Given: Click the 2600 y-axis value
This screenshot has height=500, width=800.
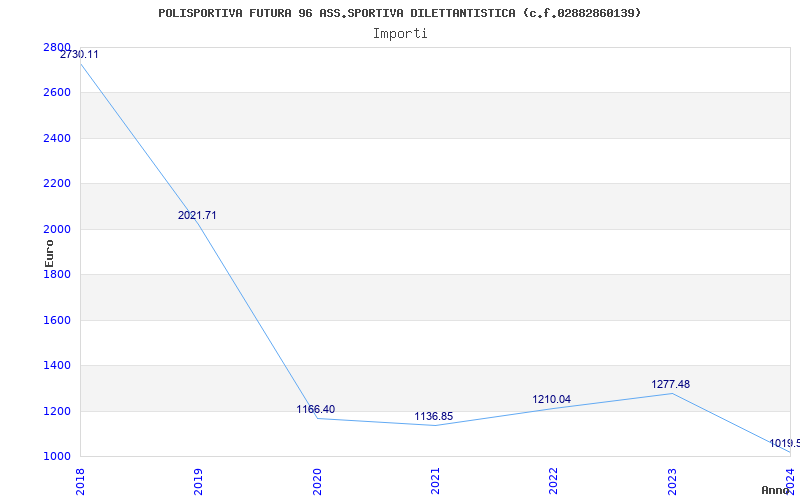Looking at the screenshot, I should click(x=57, y=93).
